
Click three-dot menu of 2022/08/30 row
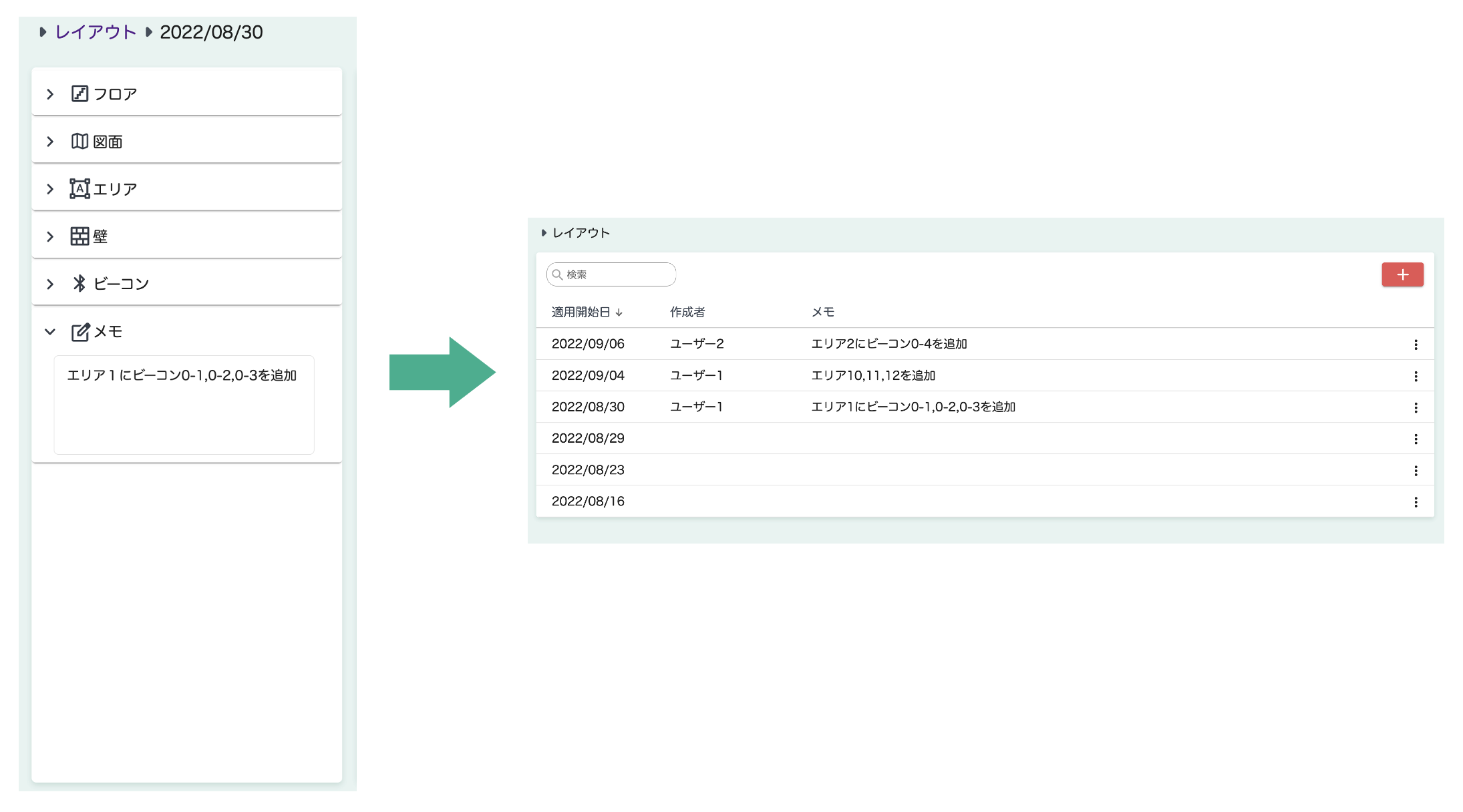tap(1415, 407)
